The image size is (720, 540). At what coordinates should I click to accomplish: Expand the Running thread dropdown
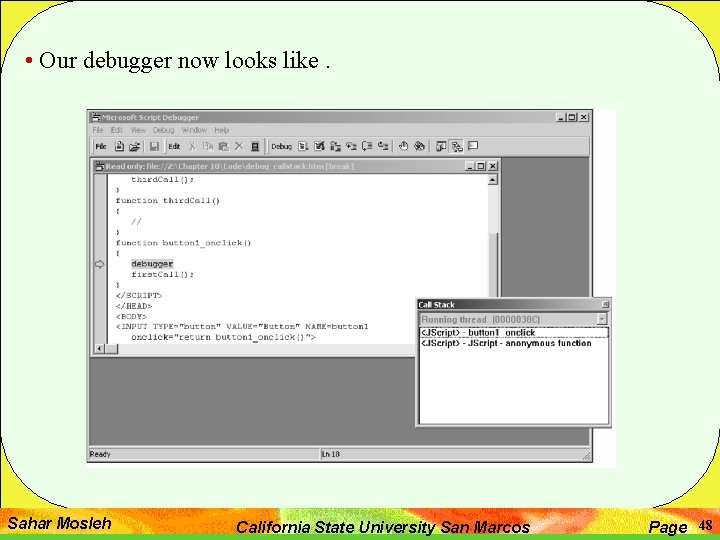coord(602,319)
